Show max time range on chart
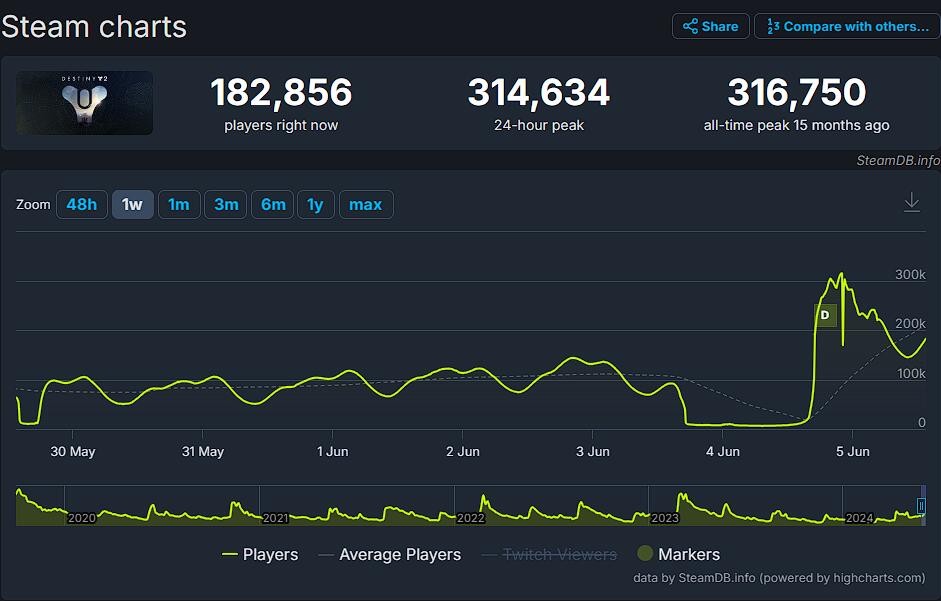This screenshot has width=941, height=601. [365, 205]
